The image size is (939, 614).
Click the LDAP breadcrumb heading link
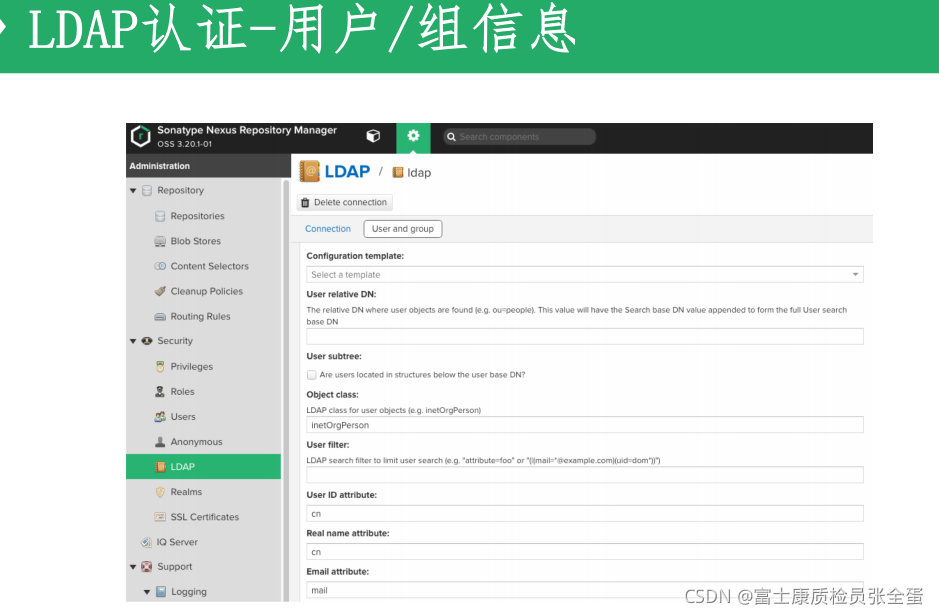click(347, 171)
